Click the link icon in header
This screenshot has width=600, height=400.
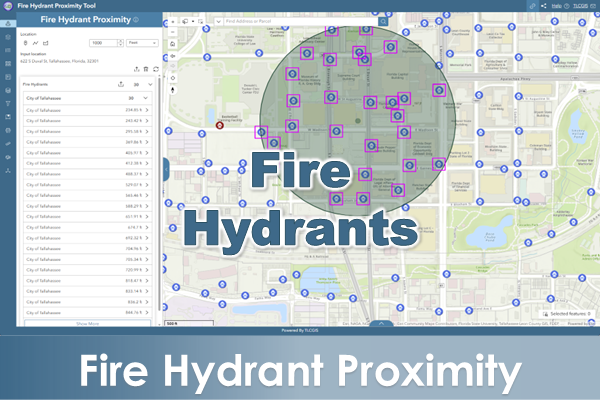tap(532, 6)
